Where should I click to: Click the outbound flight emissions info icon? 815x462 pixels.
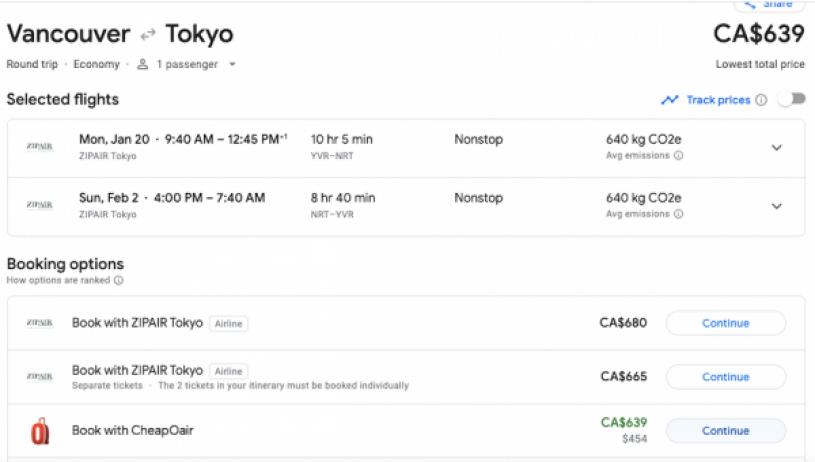(x=678, y=156)
